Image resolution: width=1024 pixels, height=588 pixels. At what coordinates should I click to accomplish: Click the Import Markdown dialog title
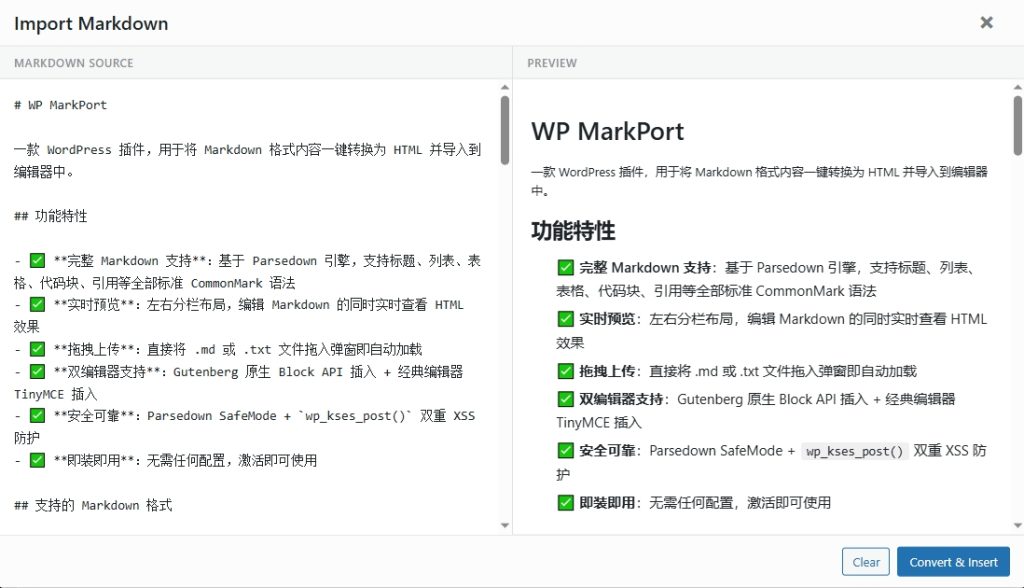point(90,22)
